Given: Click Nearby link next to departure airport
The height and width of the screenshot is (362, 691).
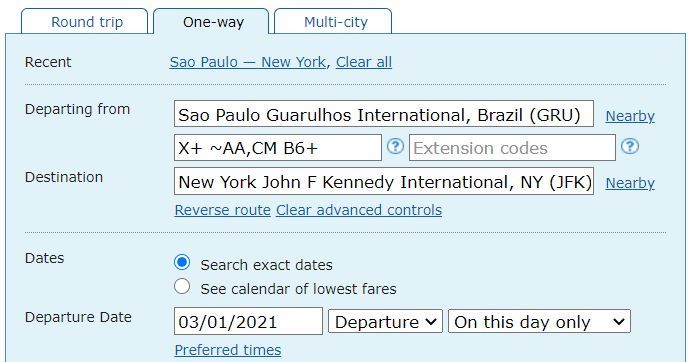Looking at the screenshot, I should 630,116.
